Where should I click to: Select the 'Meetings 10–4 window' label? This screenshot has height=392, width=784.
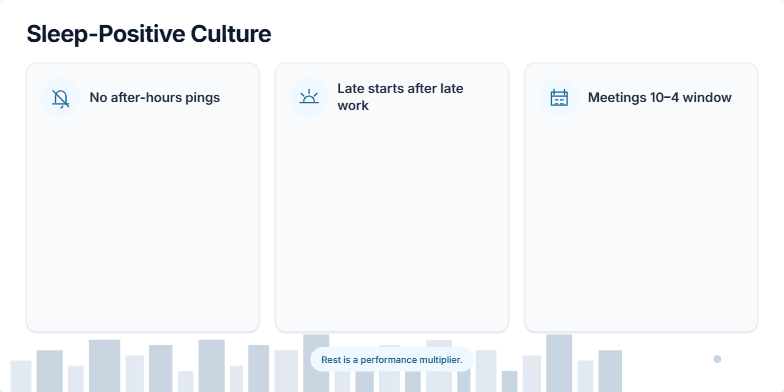(x=660, y=98)
